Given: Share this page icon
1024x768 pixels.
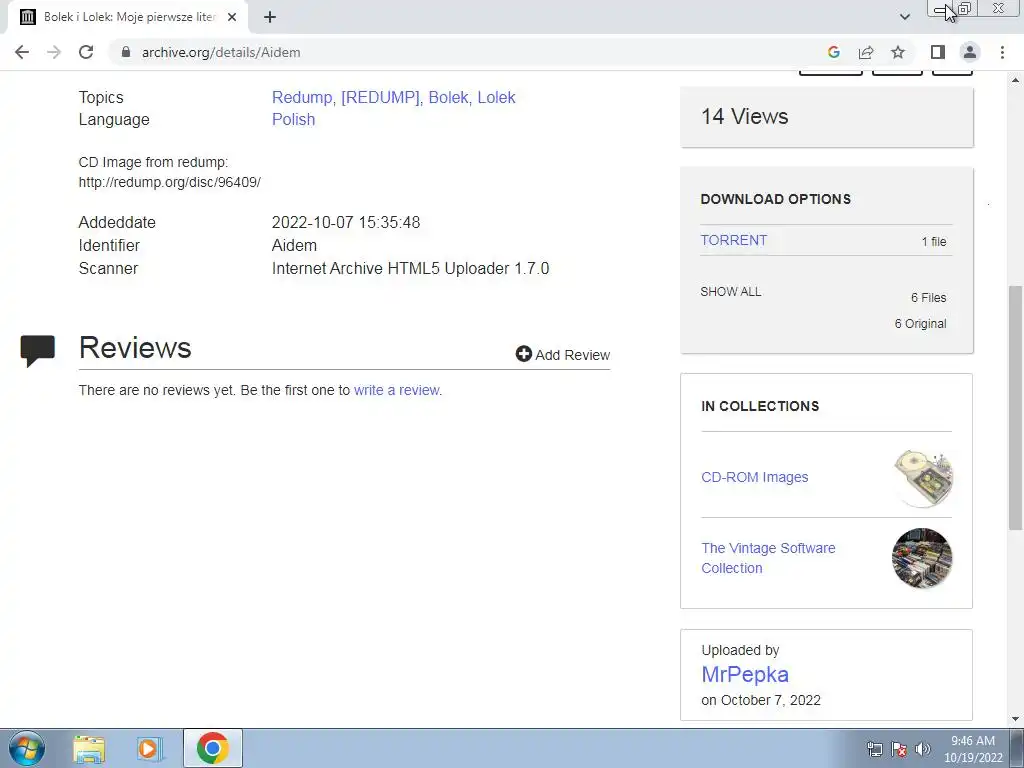Looking at the screenshot, I should 866,52.
